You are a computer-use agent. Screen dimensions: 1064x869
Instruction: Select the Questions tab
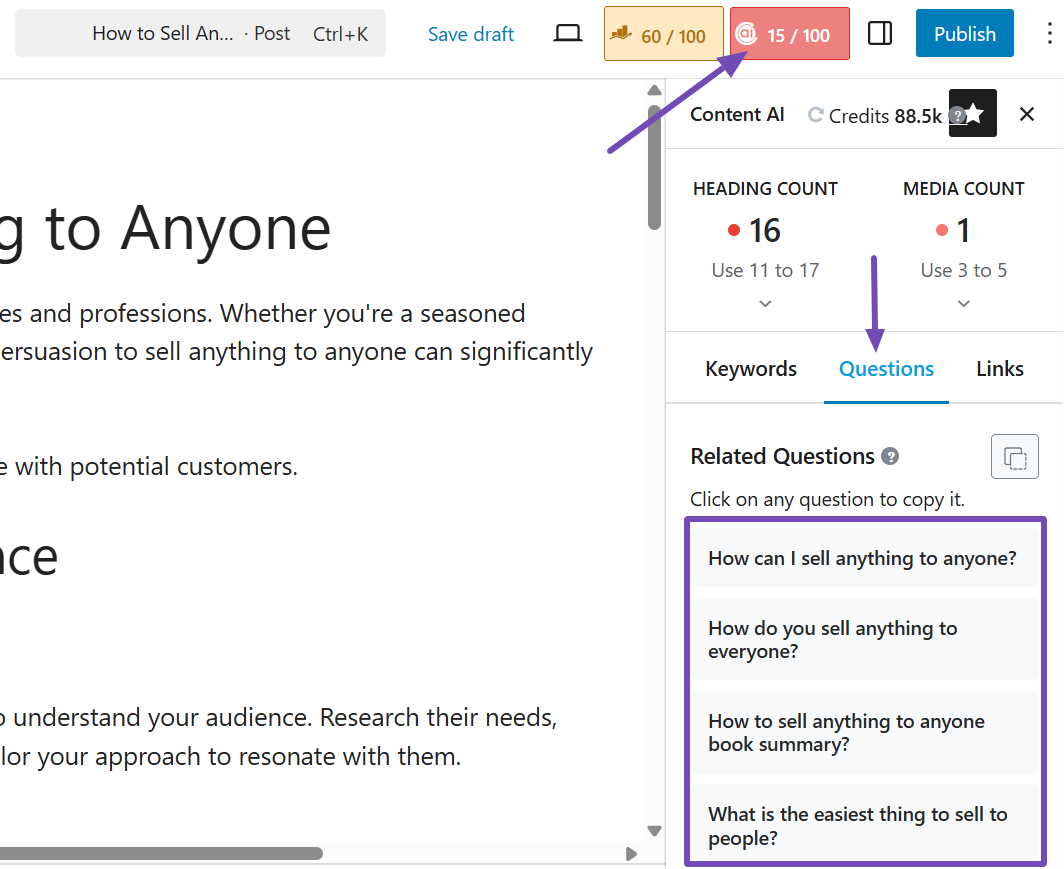[886, 369]
